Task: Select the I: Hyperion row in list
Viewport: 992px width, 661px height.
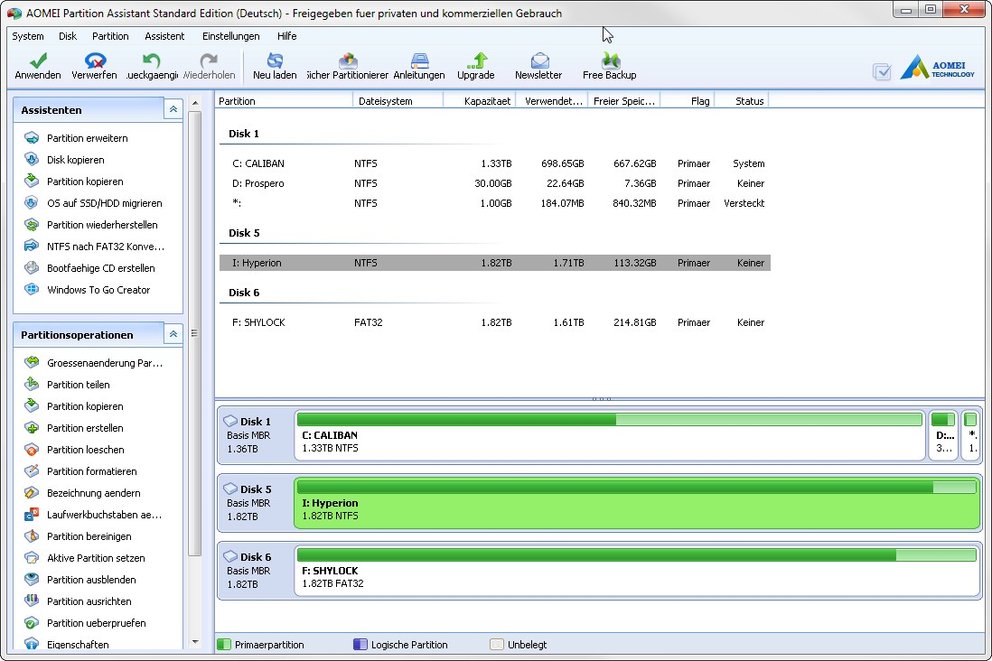Action: pos(495,263)
